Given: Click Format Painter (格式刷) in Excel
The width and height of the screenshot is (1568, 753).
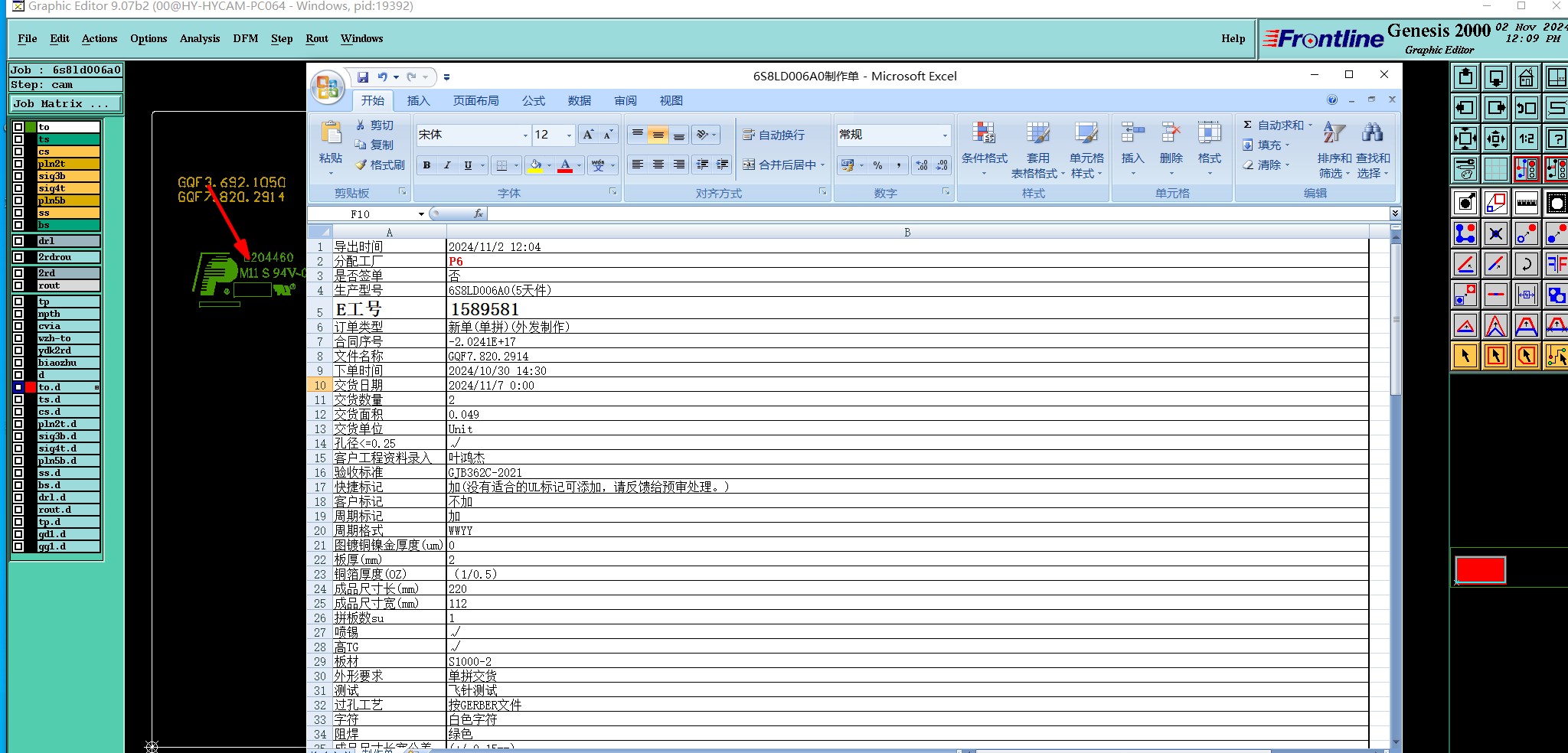Looking at the screenshot, I should pos(380,165).
